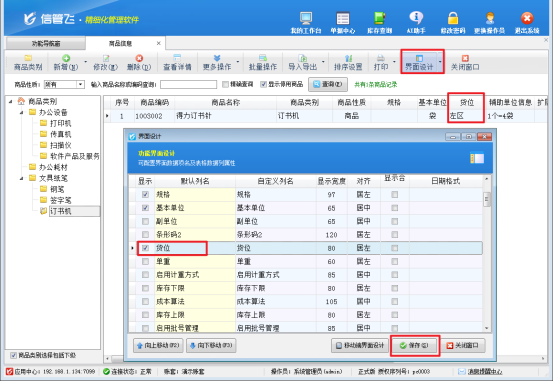This screenshot has width=553, height=381.
Task: Click the 修改 toolbar button
Action: point(105,62)
